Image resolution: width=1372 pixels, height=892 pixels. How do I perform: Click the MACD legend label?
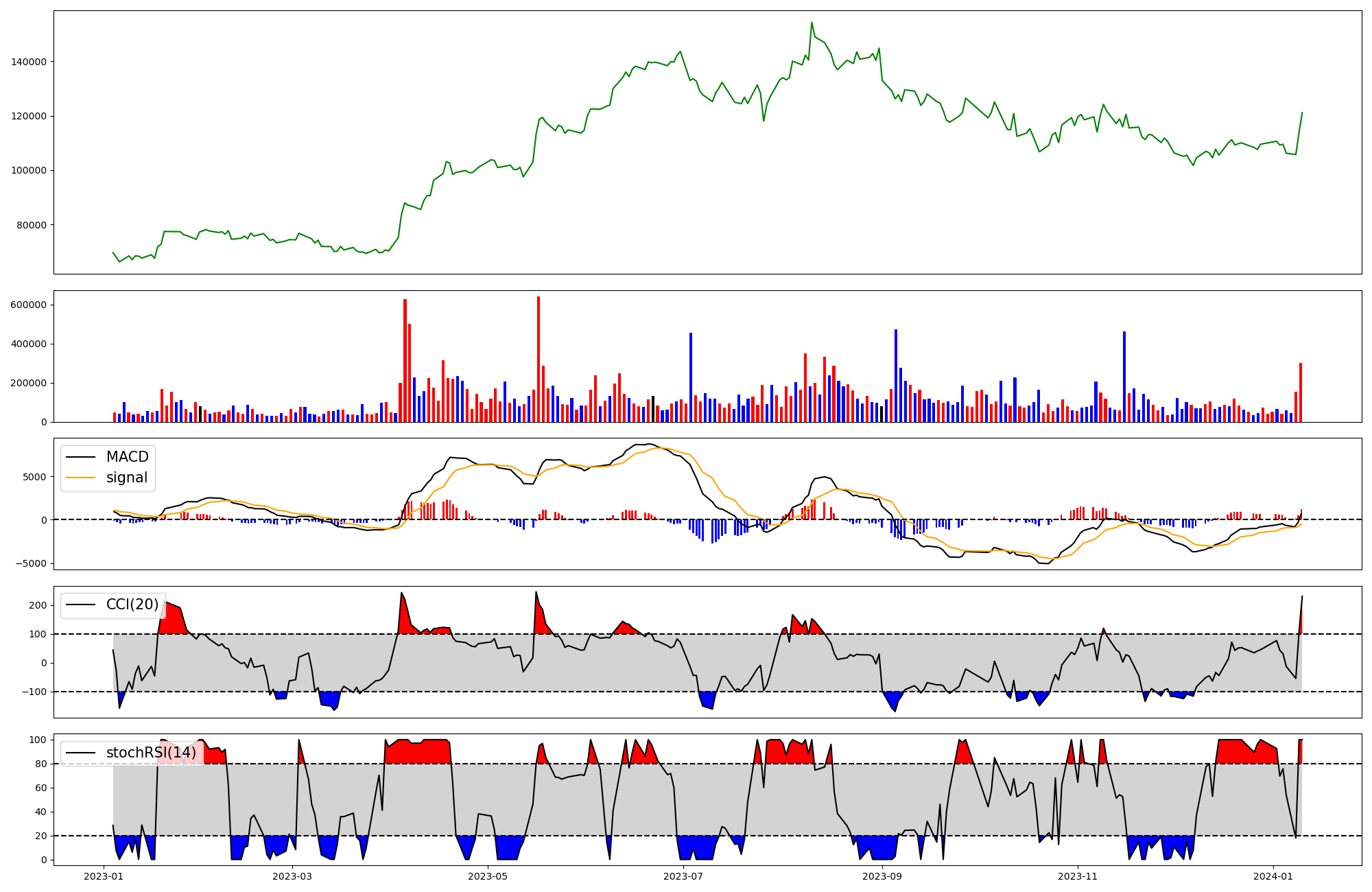tap(127, 457)
